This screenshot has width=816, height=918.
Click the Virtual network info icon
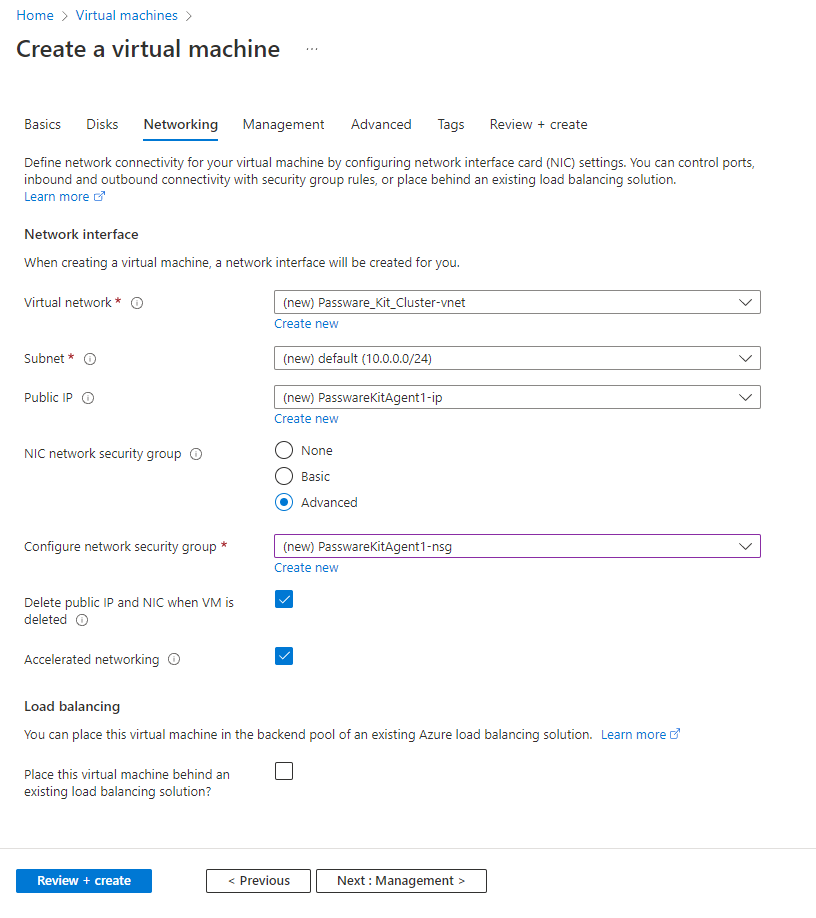click(x=137, y=303)
